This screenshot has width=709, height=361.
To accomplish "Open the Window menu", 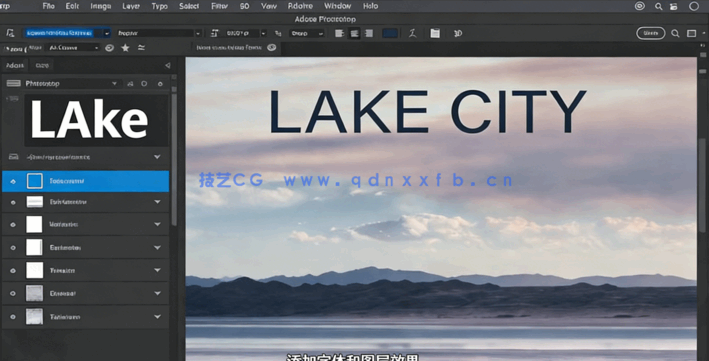I will click(x=337, y=6).
